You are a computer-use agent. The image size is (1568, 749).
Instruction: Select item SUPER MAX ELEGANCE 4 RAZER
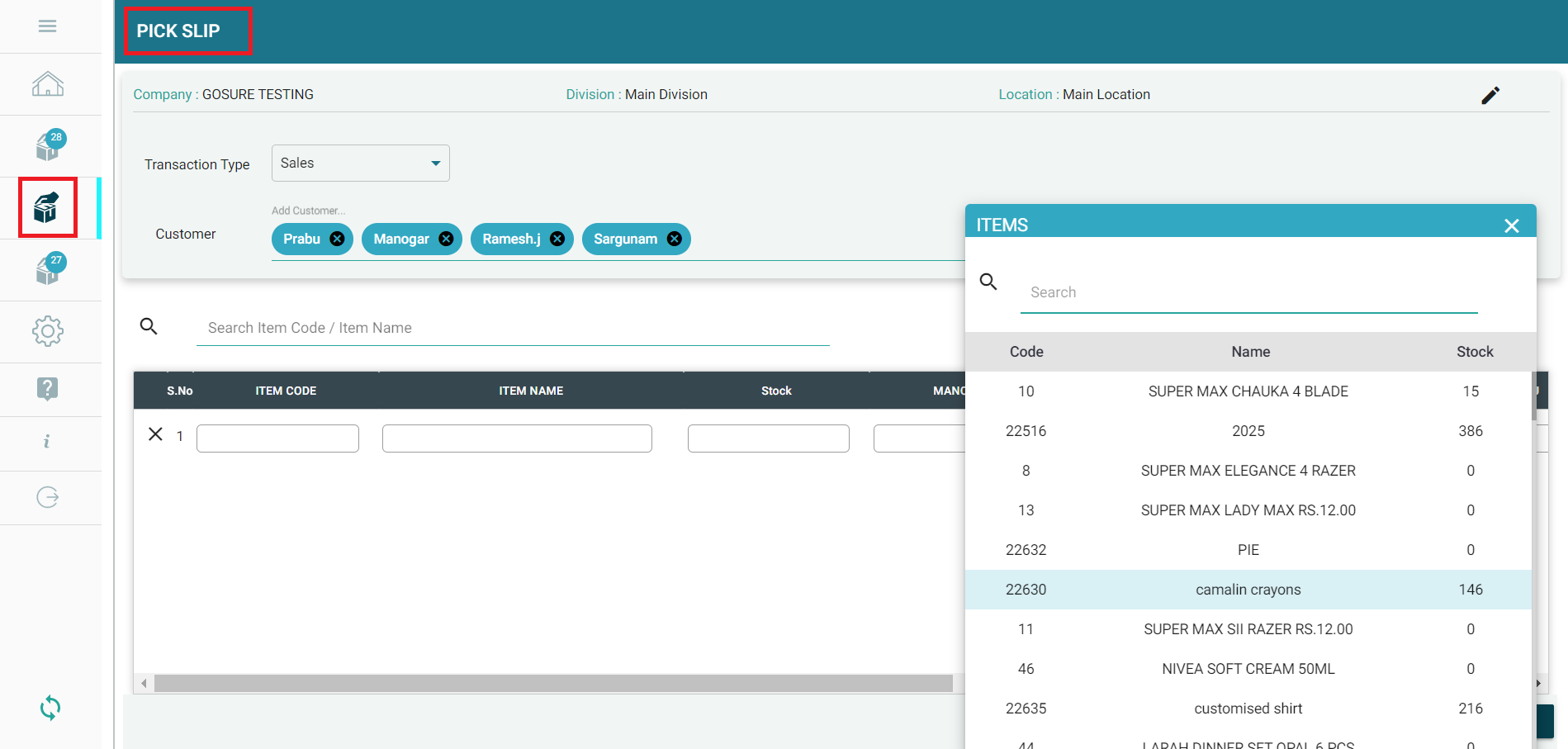[x=1248, y=471]
